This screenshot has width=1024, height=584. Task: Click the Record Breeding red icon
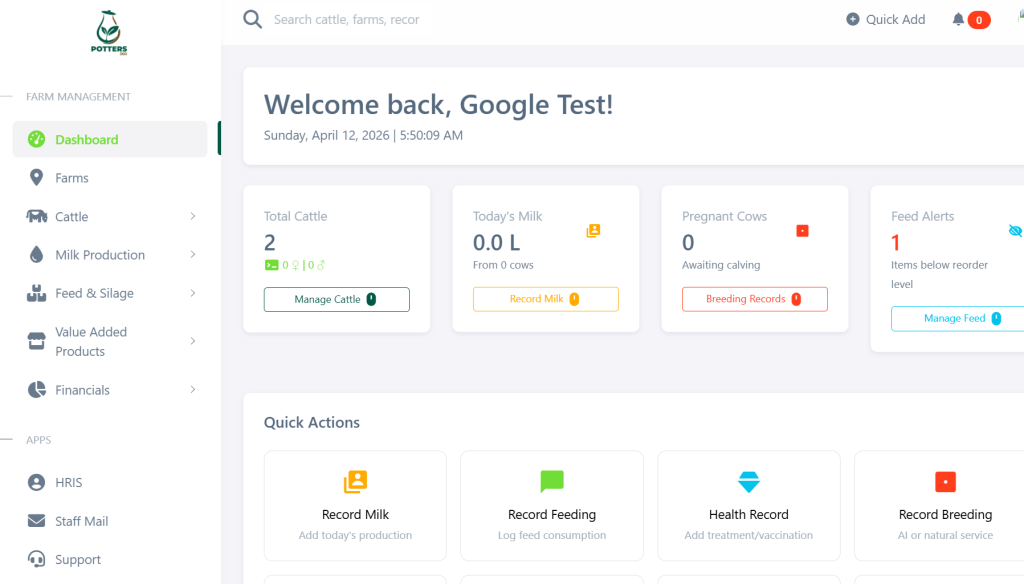(945, 482)
